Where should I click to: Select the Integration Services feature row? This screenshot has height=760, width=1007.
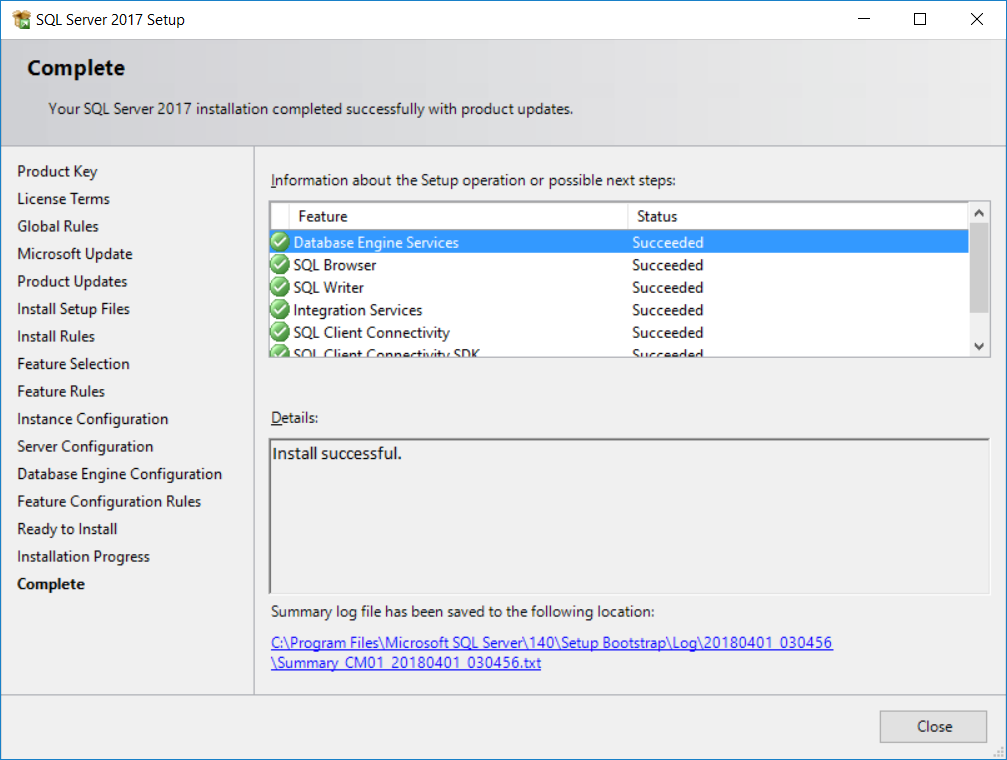click(619, 310)
